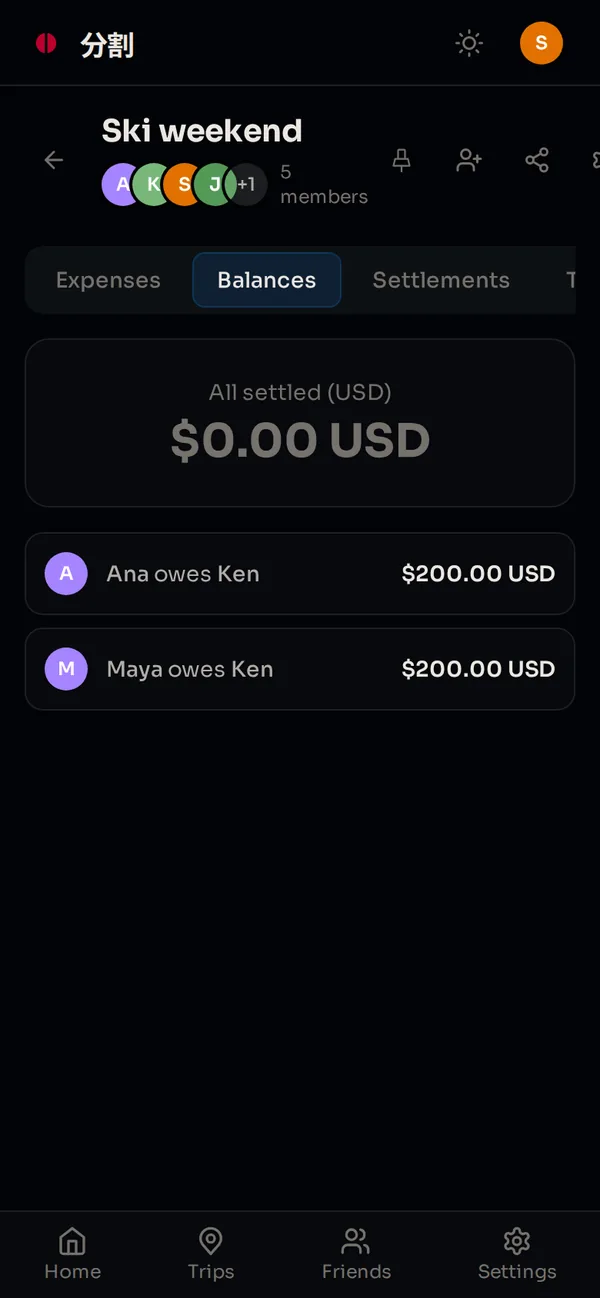Image resolution: width=600 pixels, height=1298 pixels.
Task: Click the red app logo icon
Action: 46,43
